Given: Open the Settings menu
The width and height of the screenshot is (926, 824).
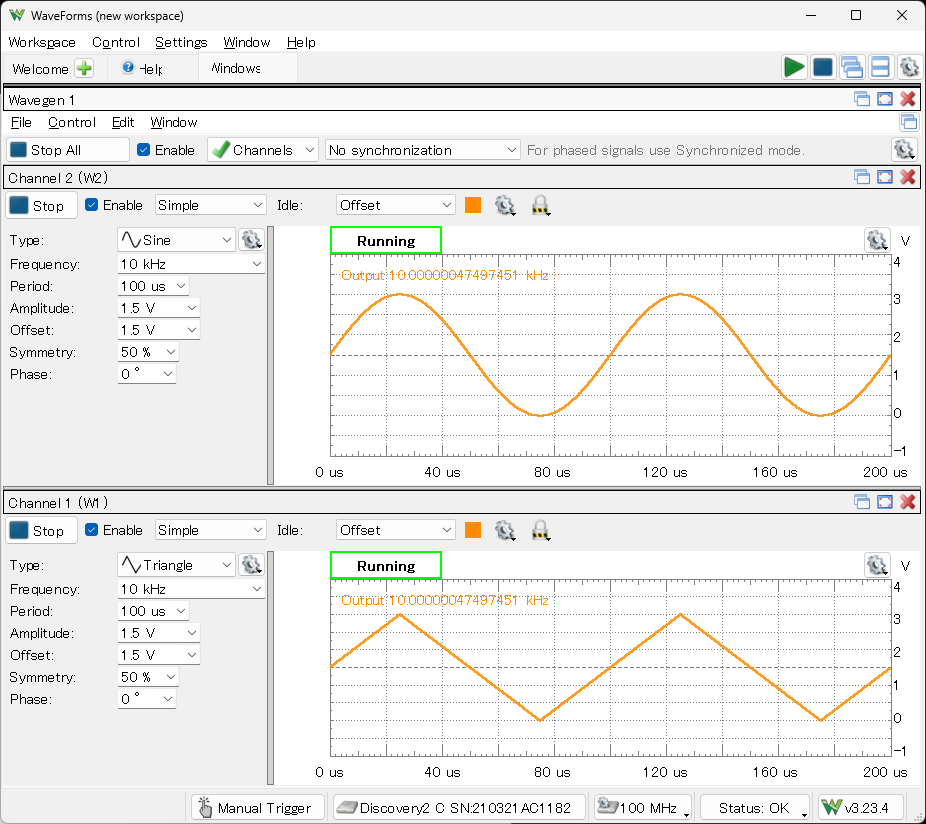Looking at the screenshot, I should point(181,42).
